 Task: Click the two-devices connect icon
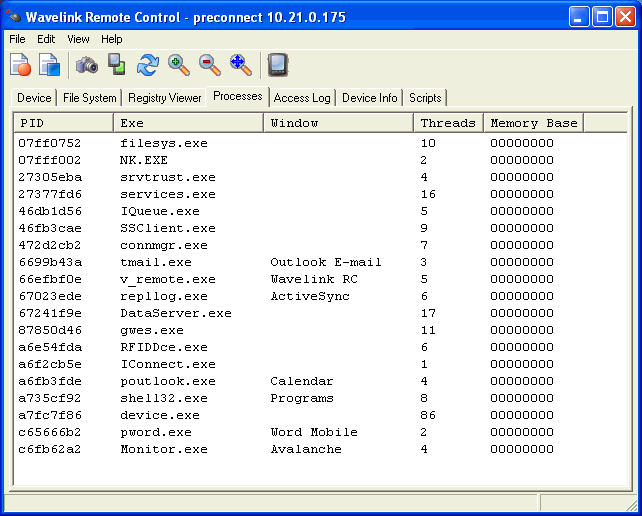[117, 65]
